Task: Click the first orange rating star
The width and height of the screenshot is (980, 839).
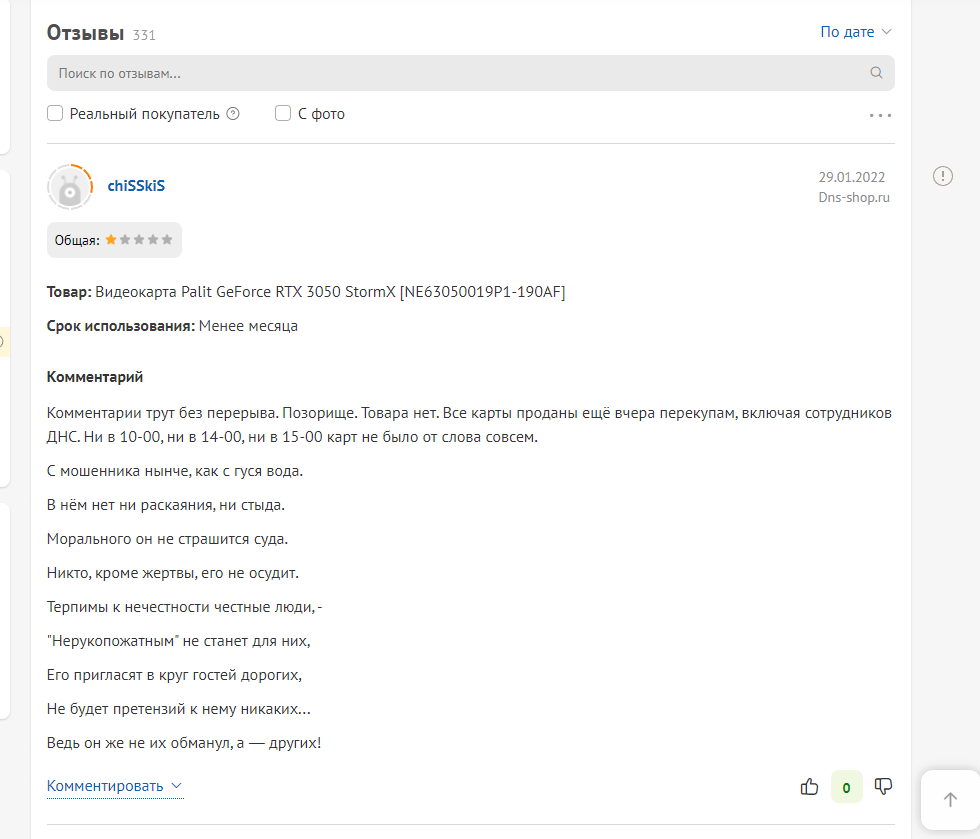Action: (x=111, y=239)
